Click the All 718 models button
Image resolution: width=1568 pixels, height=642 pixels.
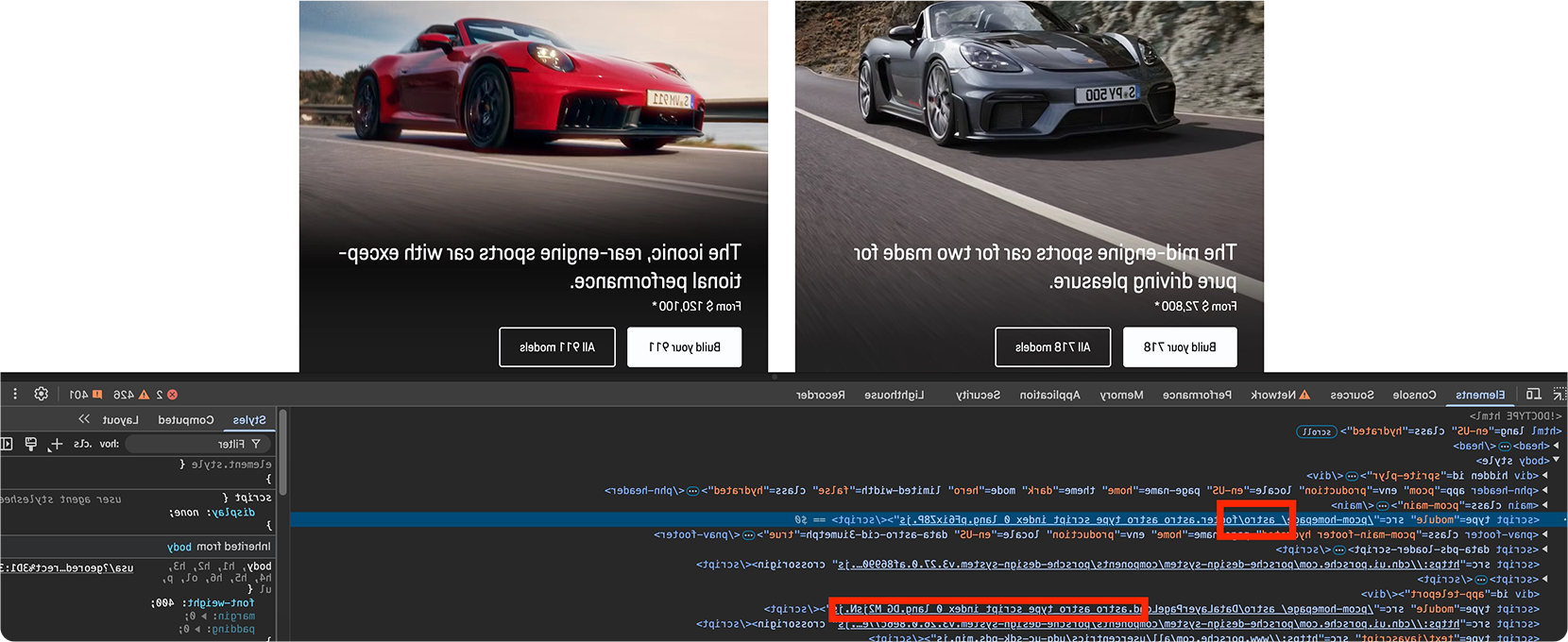point(1052,347)
